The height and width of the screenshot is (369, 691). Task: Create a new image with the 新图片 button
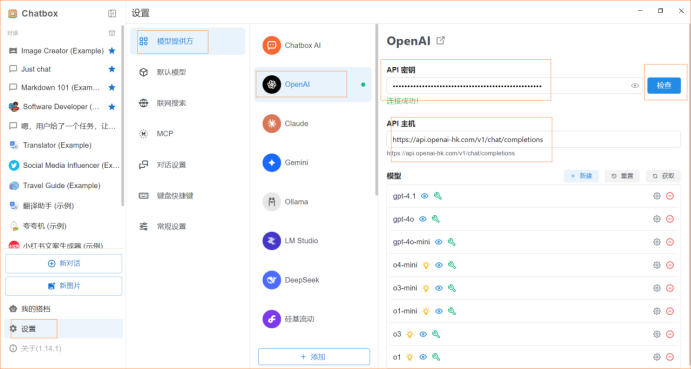[63, 286]
